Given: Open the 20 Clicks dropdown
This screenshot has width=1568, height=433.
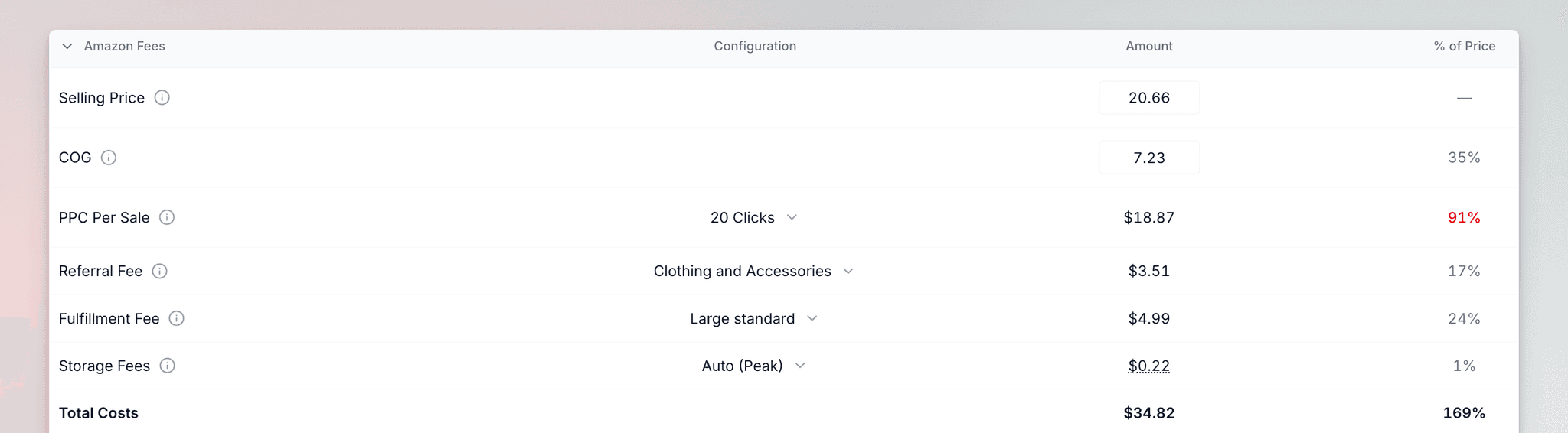Looking at the screenshot, I should tap(754, 217).
